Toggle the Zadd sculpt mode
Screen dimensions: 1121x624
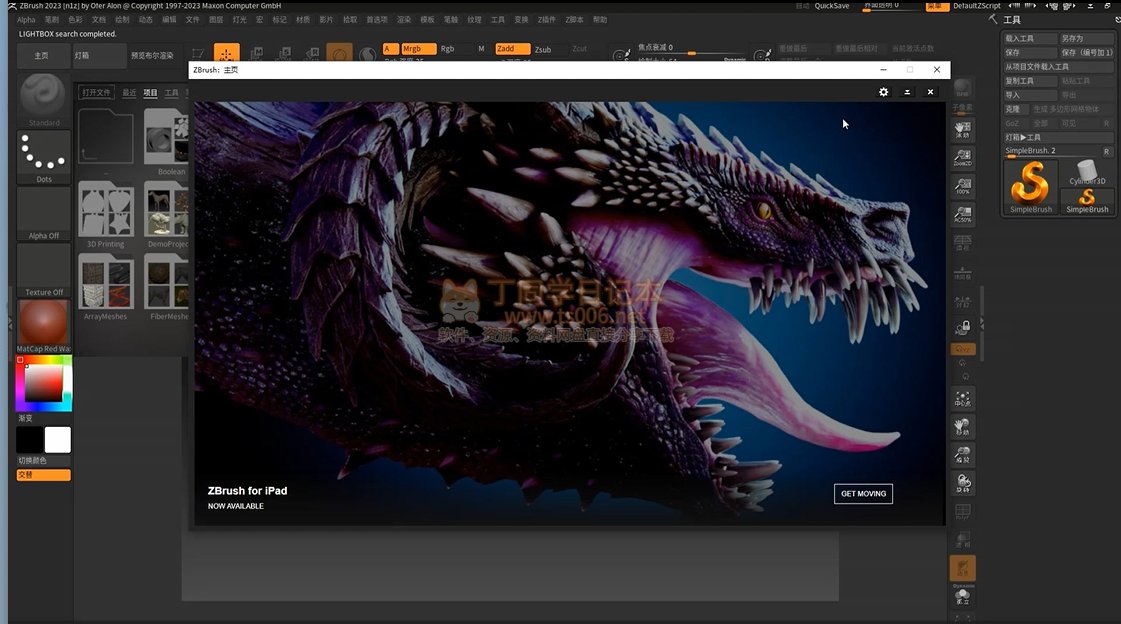pos(512,49)
